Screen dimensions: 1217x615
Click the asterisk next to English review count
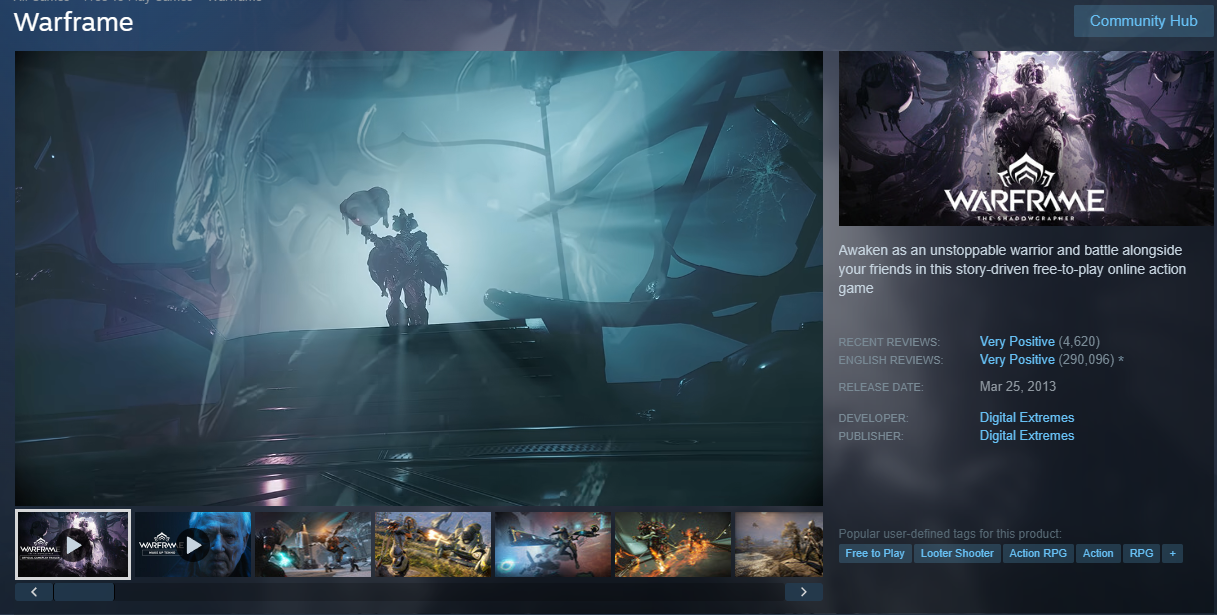1120,360
